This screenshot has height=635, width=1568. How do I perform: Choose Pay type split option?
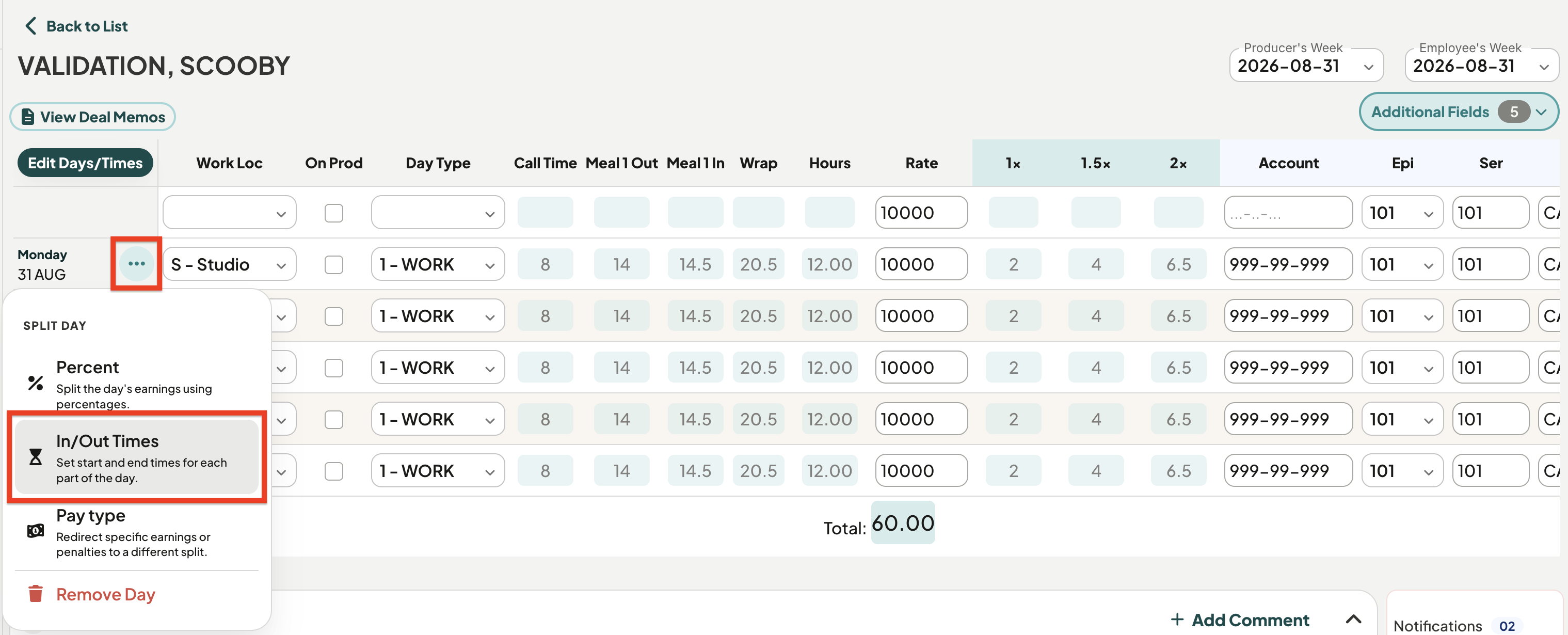(x=137, y=532)
